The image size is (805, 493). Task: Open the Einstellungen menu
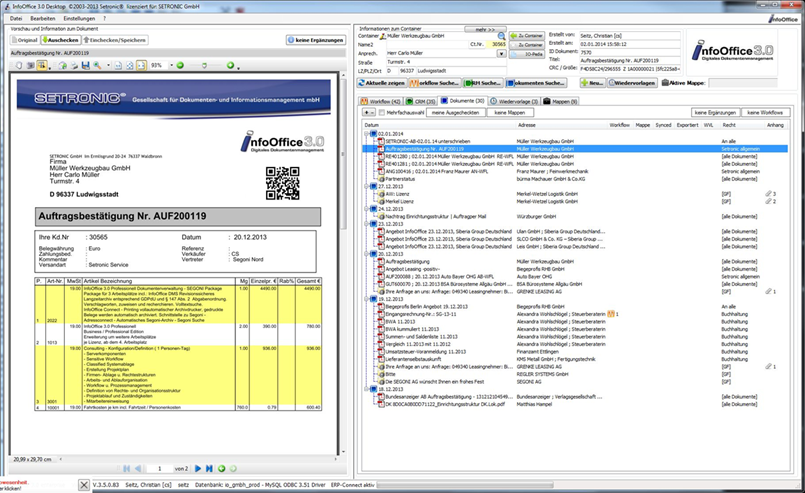[x=79, y=18]
